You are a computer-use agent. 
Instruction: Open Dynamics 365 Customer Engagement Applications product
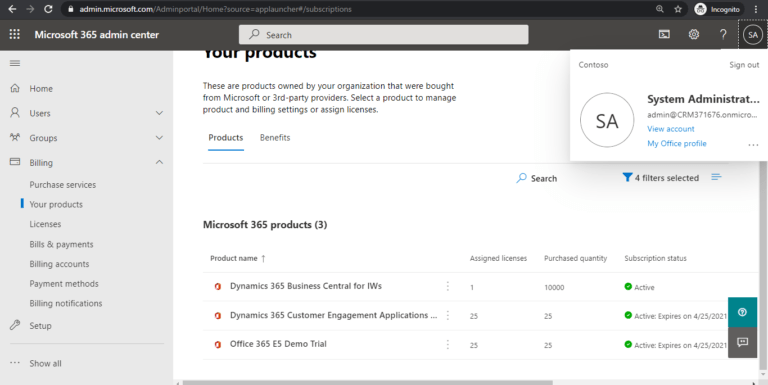pos(334,315)
